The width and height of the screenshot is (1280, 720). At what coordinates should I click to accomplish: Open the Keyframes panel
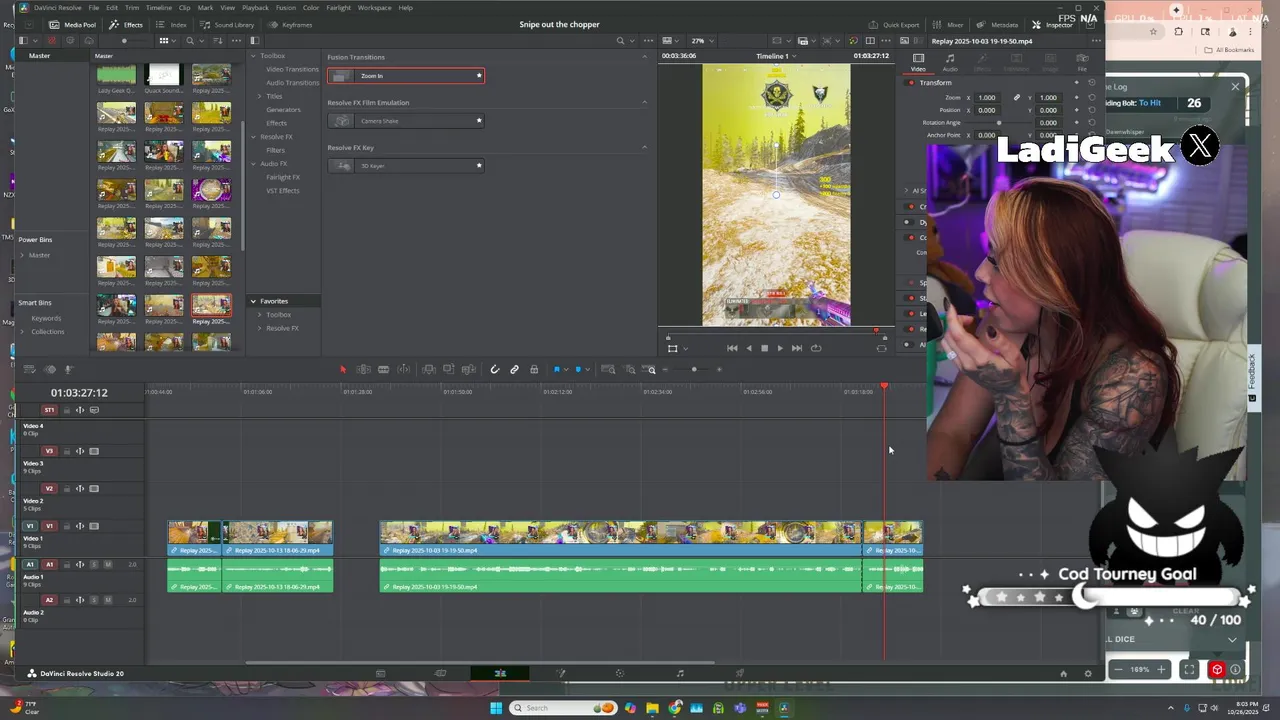[291, 24]
